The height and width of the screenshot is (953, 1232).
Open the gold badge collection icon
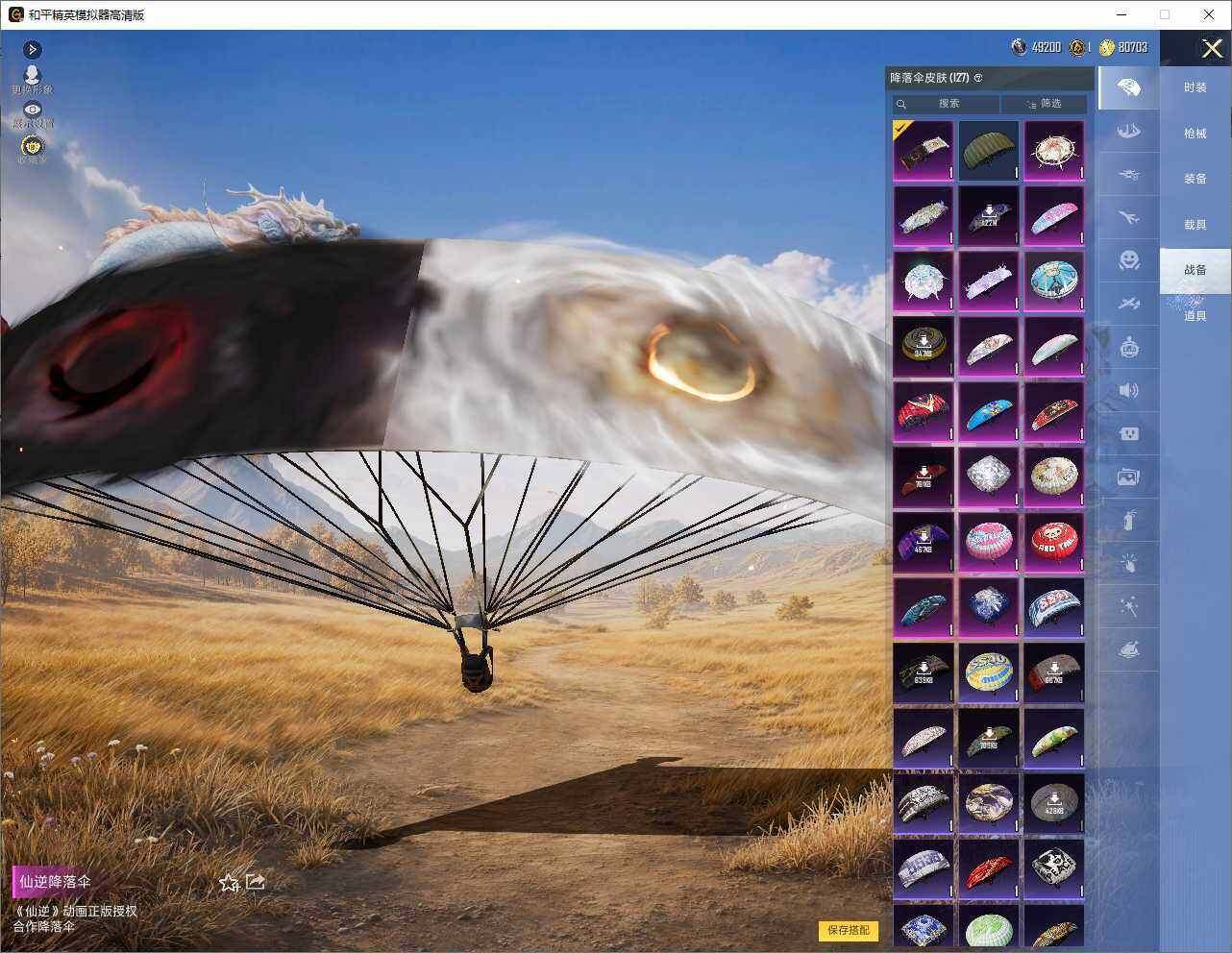33,148
